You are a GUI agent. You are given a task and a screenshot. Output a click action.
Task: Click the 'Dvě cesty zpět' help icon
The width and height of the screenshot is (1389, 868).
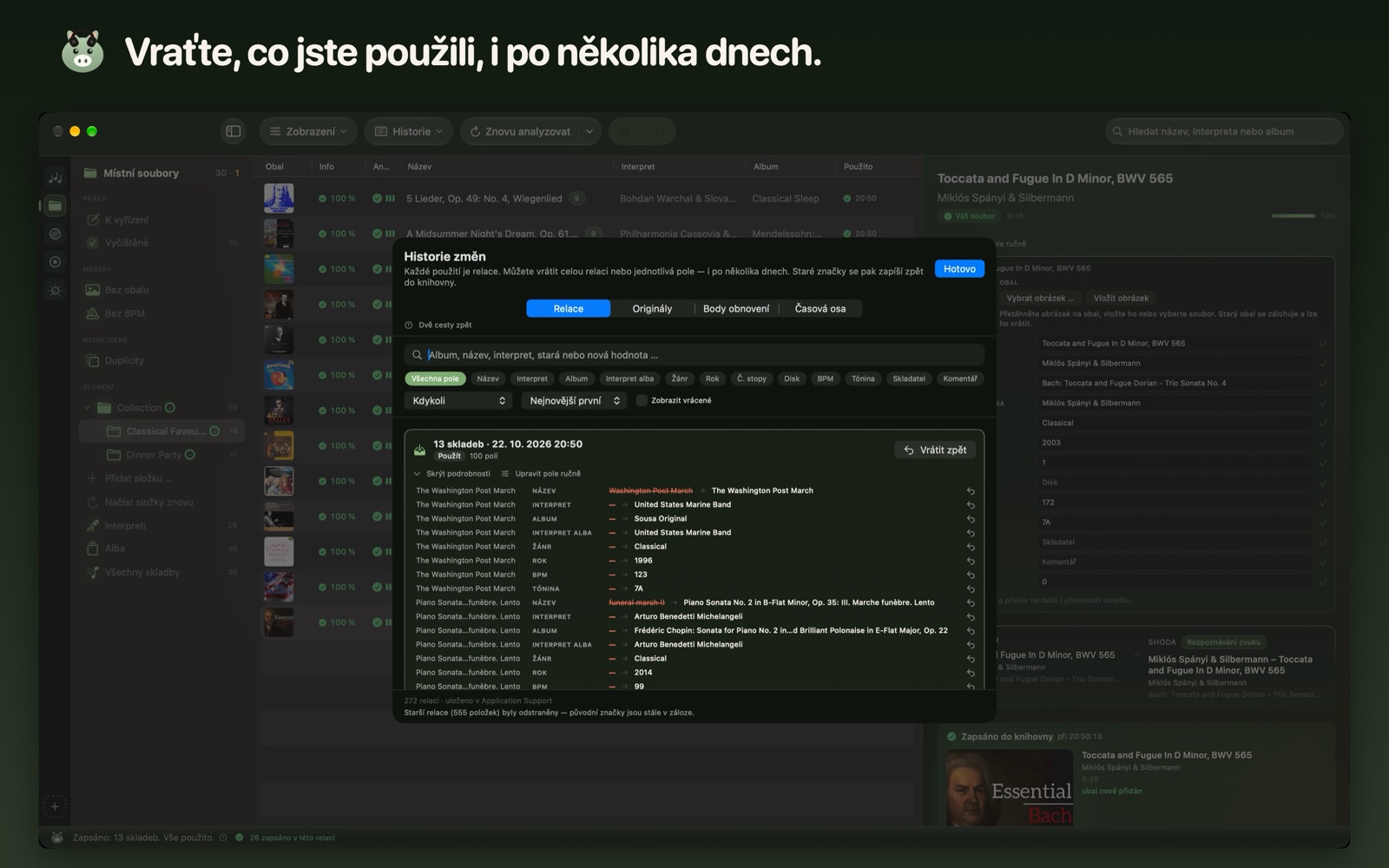409,325
